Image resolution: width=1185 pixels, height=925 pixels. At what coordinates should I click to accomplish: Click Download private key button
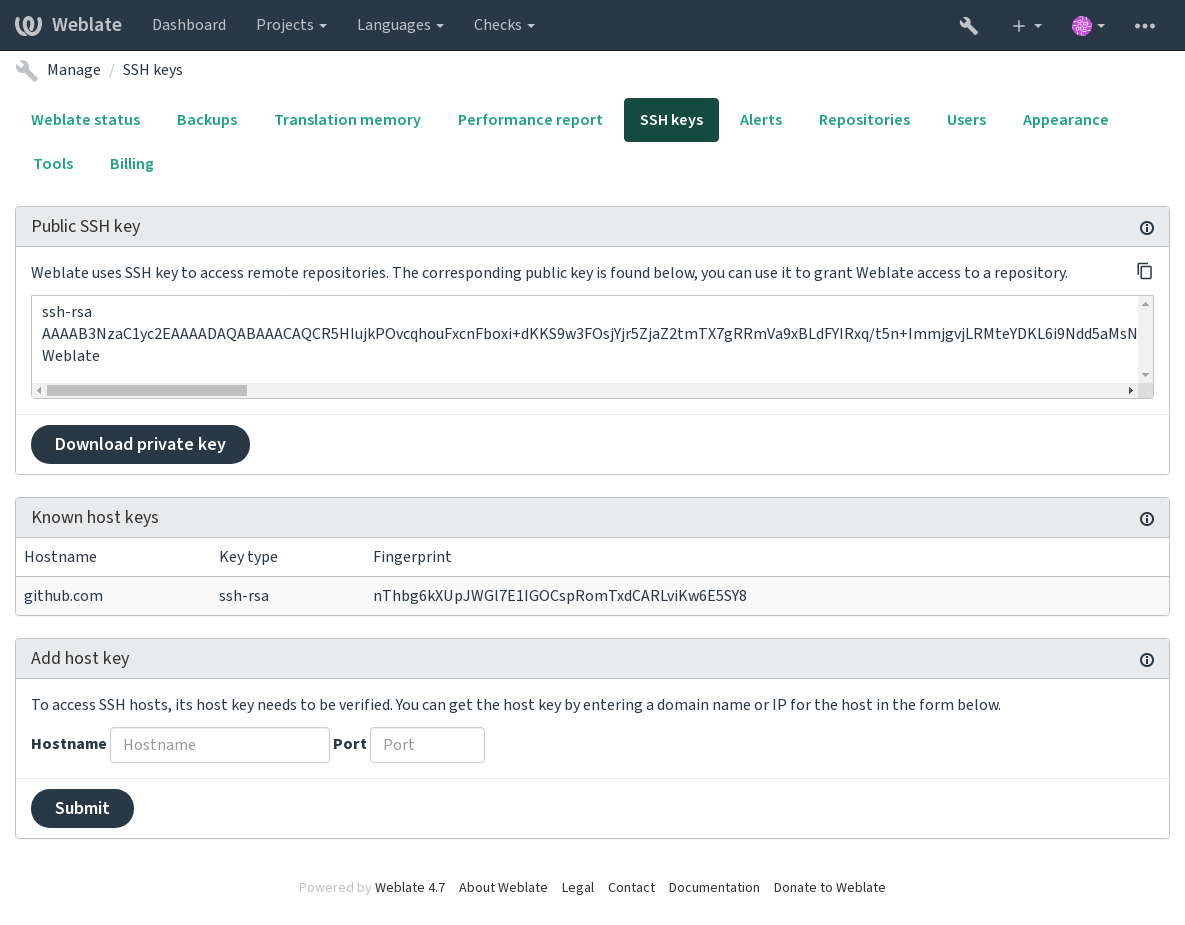[x=140, y=444]
